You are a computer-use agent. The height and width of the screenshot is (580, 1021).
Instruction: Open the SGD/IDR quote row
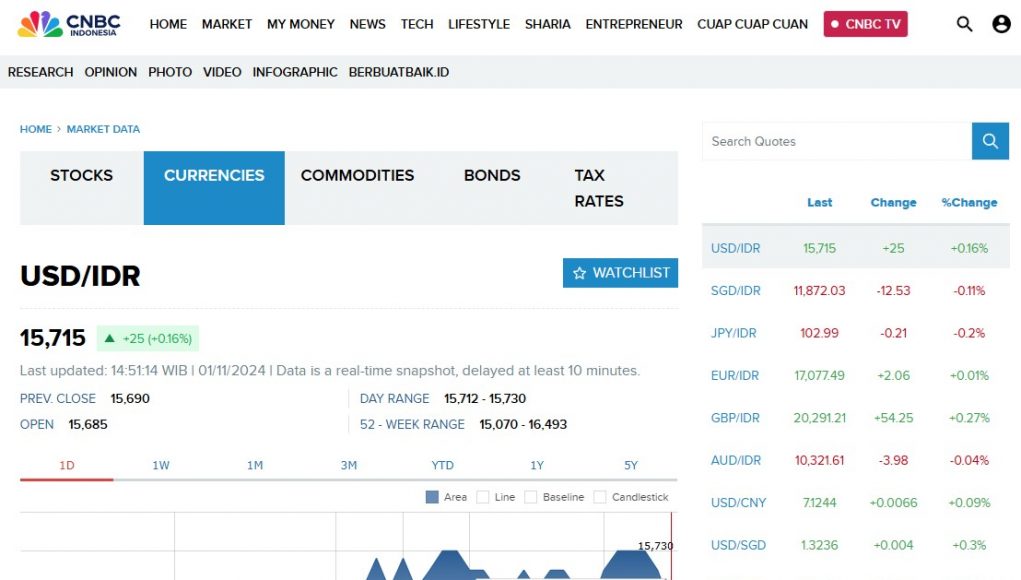click(x=736, y=291)
